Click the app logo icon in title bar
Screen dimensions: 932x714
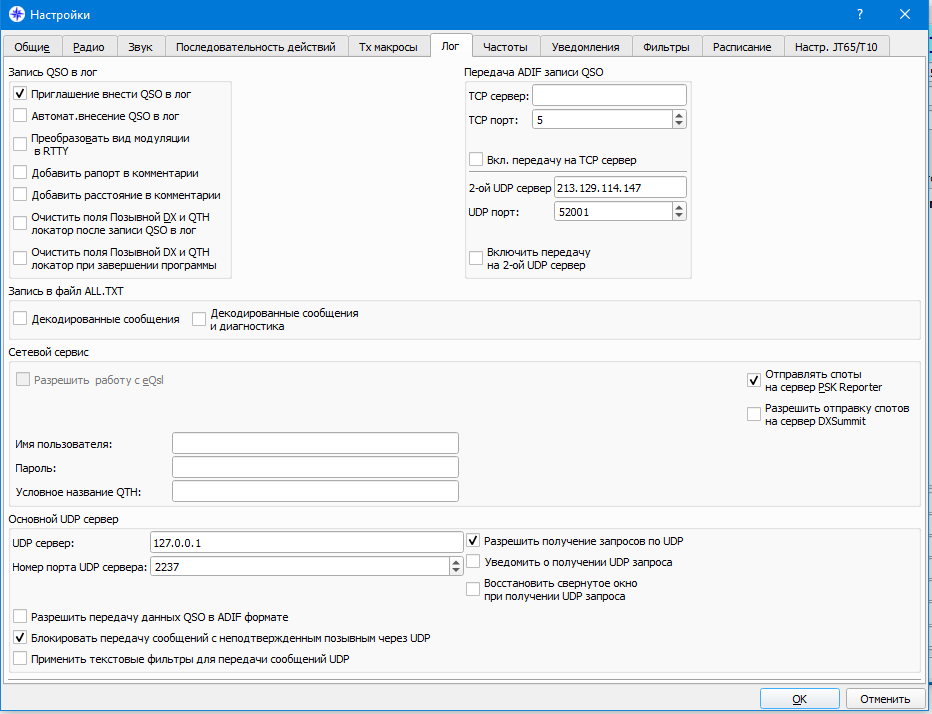(16, 14)
